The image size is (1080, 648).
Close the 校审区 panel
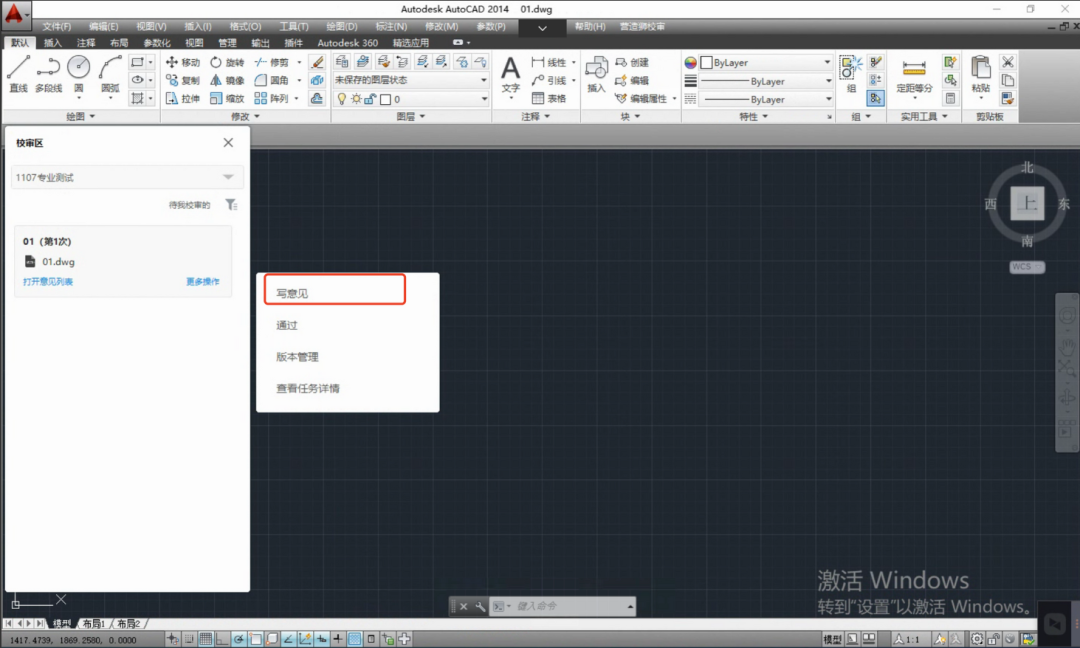(228, 143)
